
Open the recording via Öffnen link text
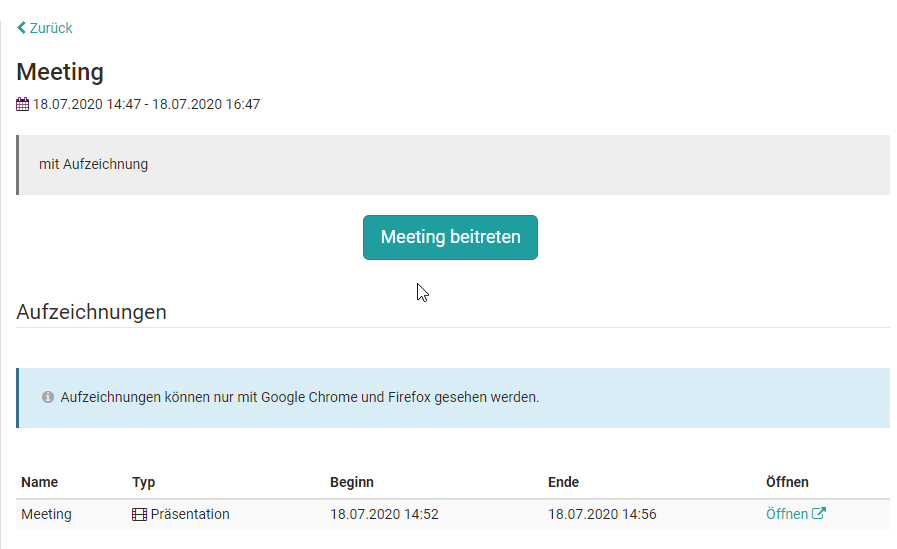pos(786,514)
